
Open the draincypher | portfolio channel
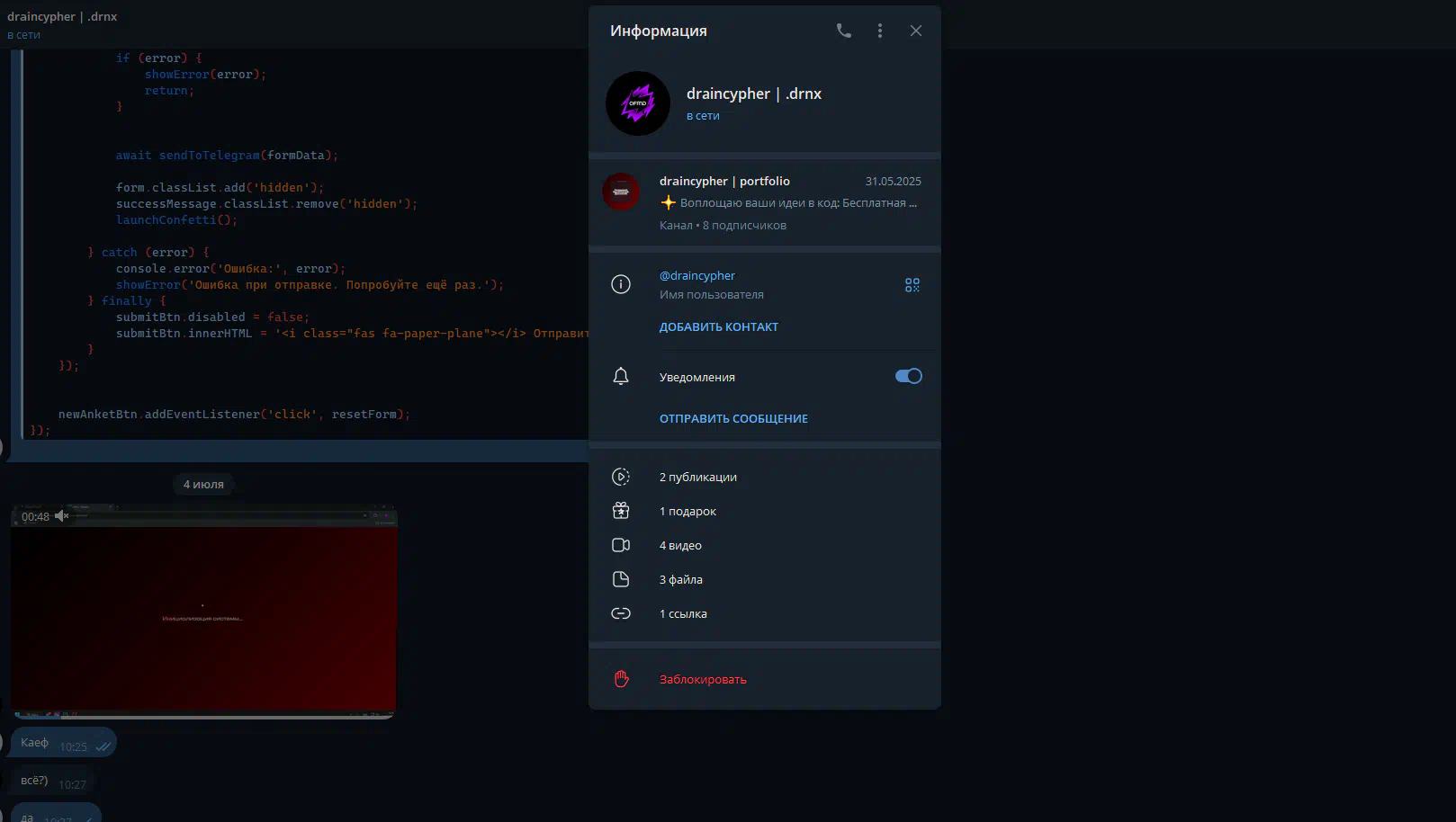point(765,202)
